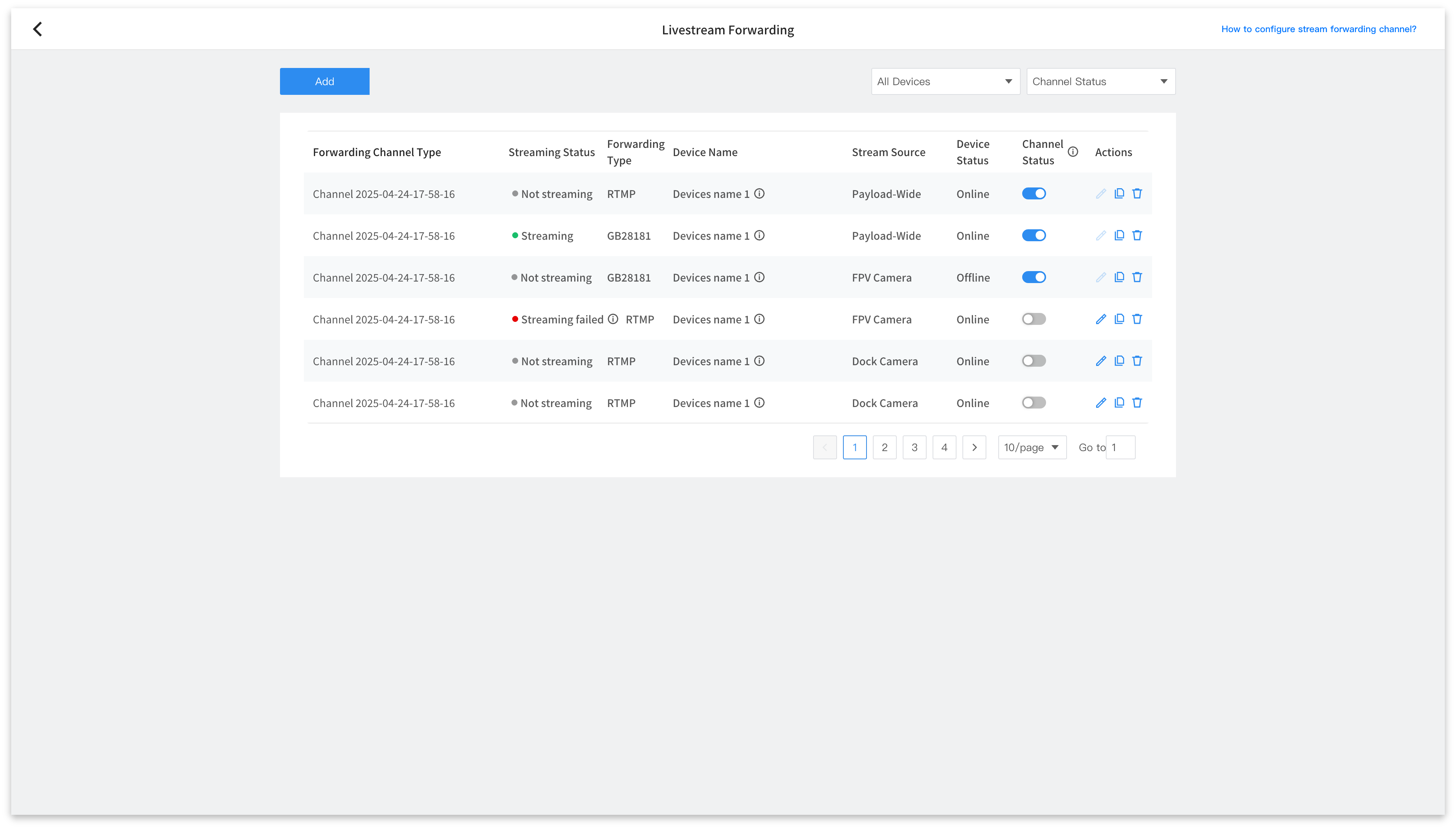This screenshot has height=829, width=1456.
Task: Go back using the top-left arrow
Action: 38,29
